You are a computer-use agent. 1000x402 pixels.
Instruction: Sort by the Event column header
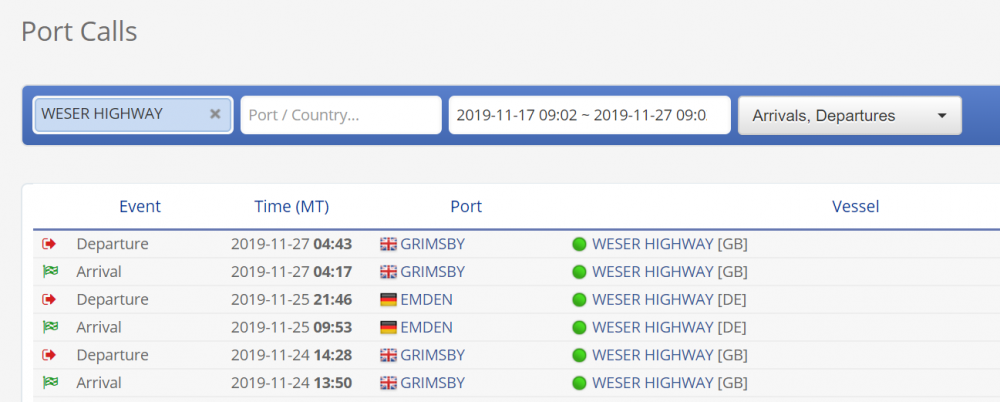[140, 207]
